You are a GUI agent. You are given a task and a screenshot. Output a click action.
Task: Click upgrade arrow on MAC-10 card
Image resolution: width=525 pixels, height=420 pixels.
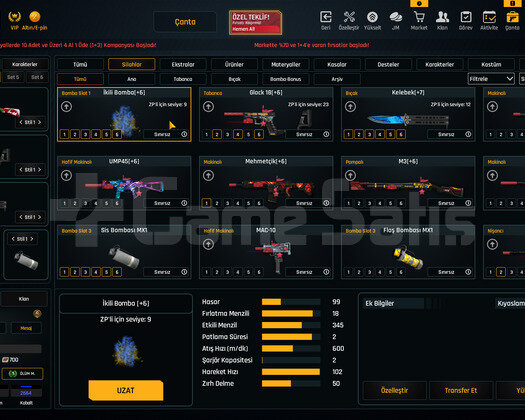208,244
